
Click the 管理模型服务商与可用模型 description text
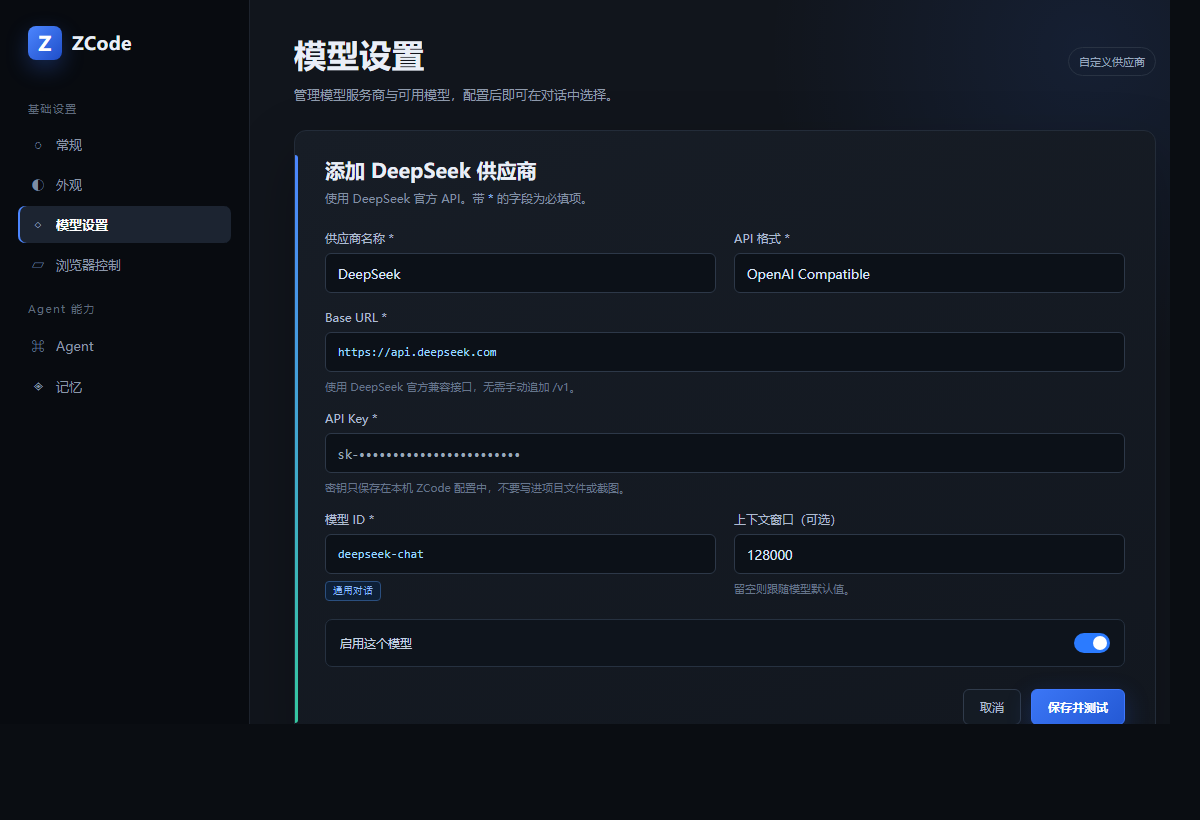(x=453, y=96)
